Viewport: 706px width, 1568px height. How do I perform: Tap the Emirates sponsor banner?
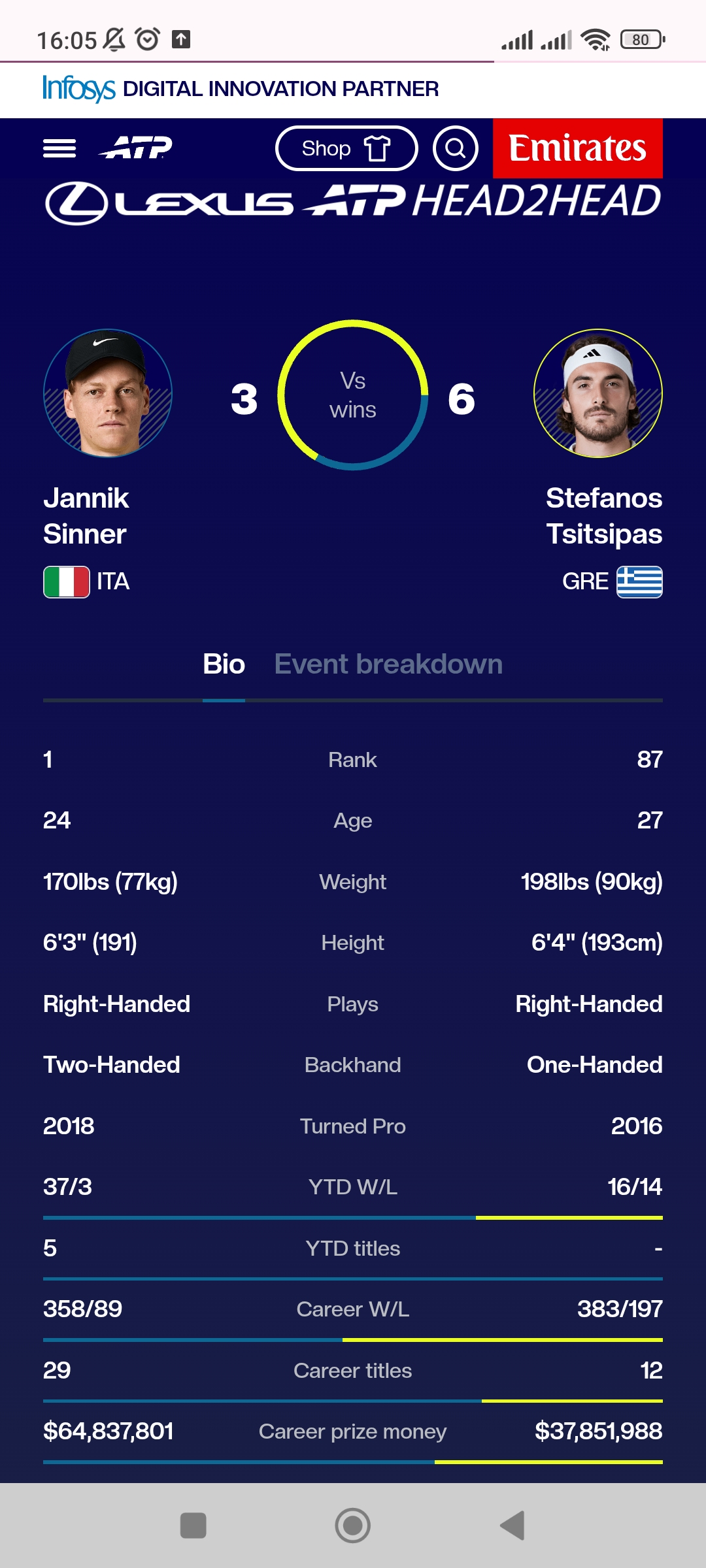click(x=578, y=148)
